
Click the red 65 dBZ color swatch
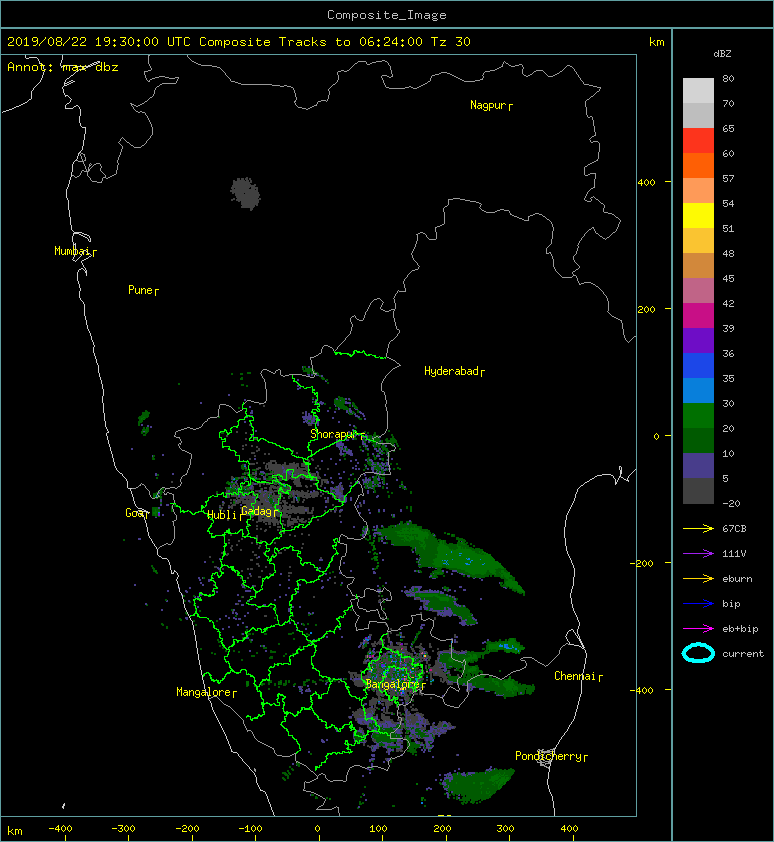[x=698, y=140]
